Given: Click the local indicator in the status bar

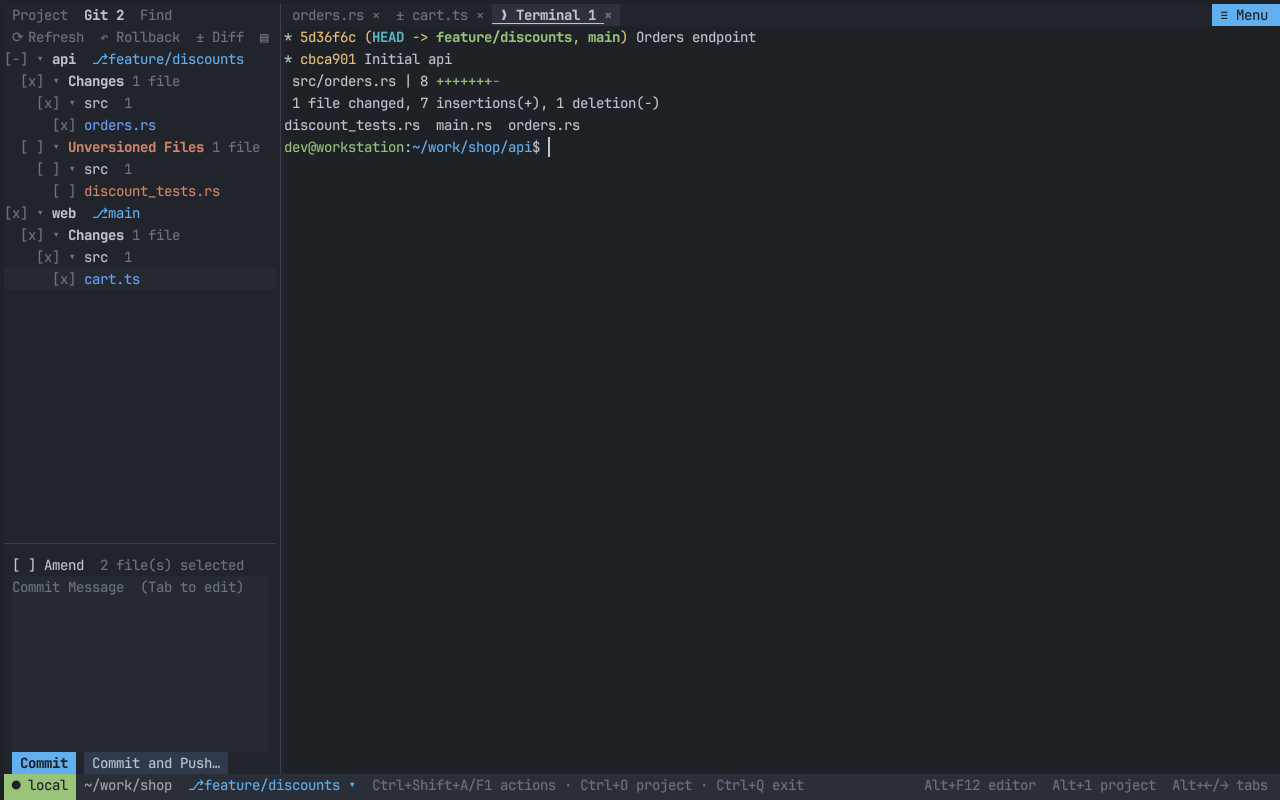Looking at the screenshot, I should point(40,785).
